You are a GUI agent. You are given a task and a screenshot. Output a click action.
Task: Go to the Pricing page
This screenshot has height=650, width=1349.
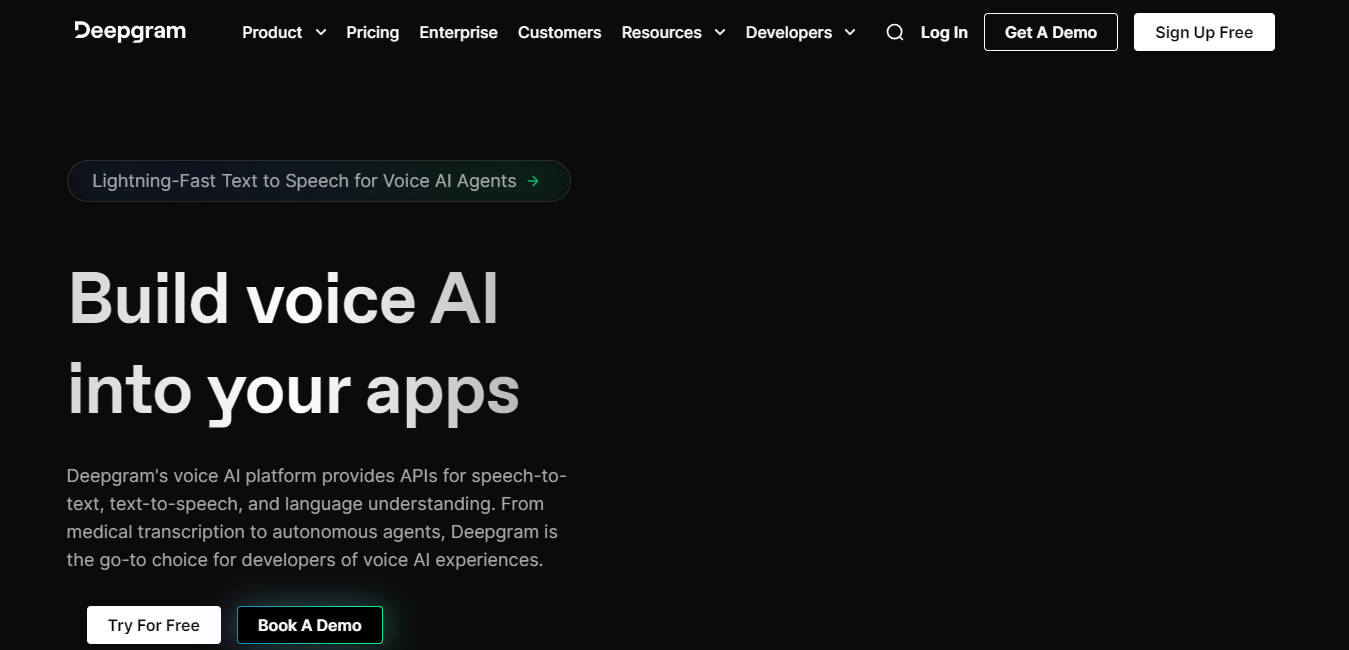tap(373, 32)
